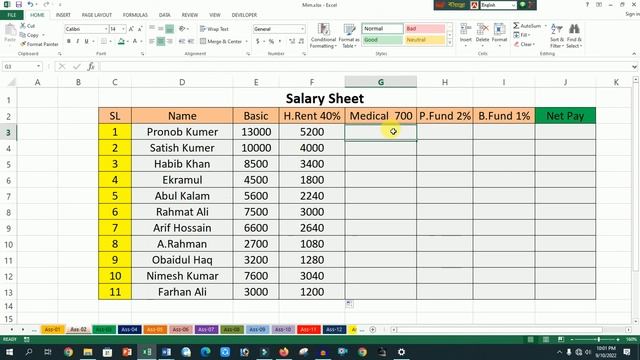Open the Calibri font name dropdown
This screenshot has height=360, width=640.
[x=106, y=29]
